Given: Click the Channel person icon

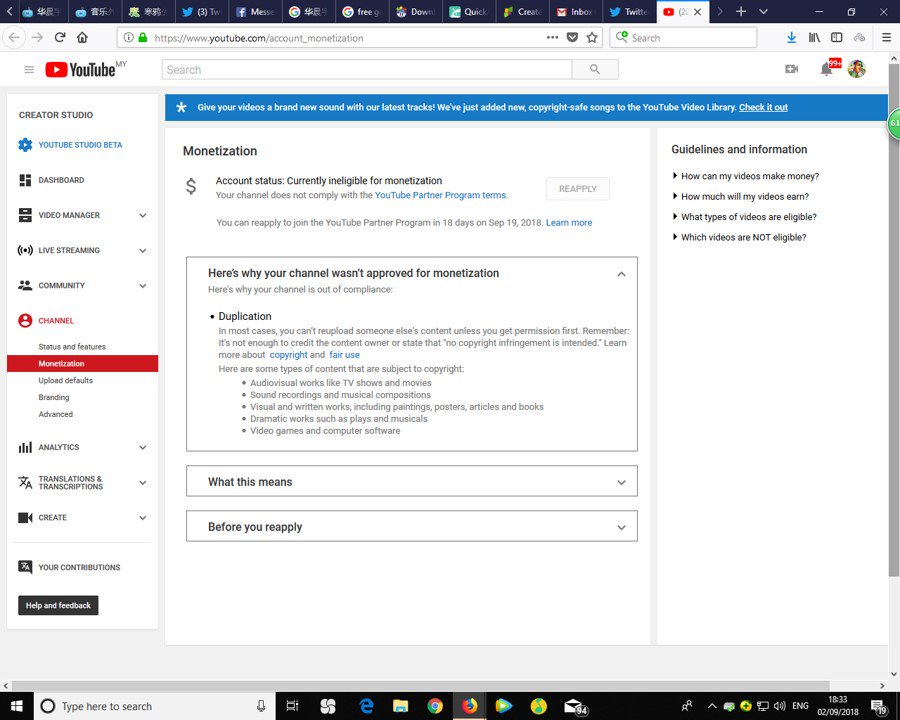Looking at the screenshot, I should (x=25, y=320).
